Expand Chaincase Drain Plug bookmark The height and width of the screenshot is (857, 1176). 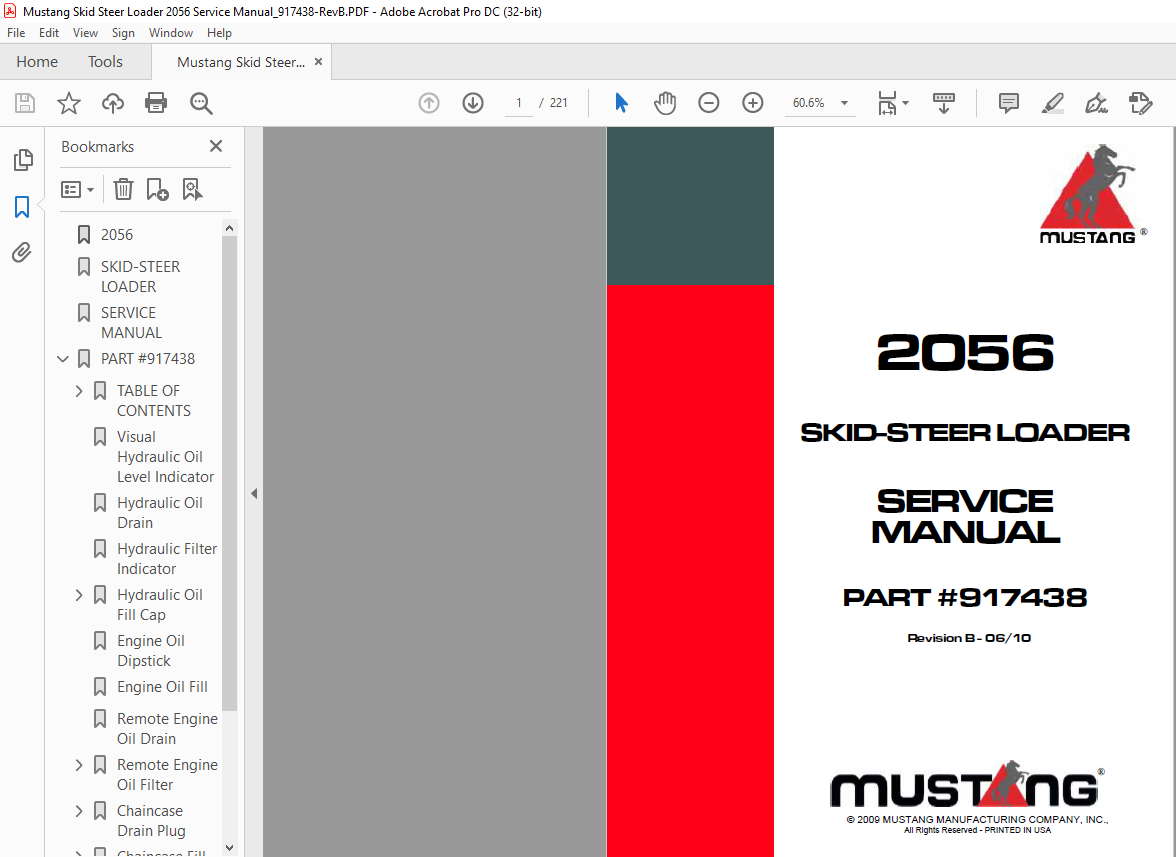79,811
